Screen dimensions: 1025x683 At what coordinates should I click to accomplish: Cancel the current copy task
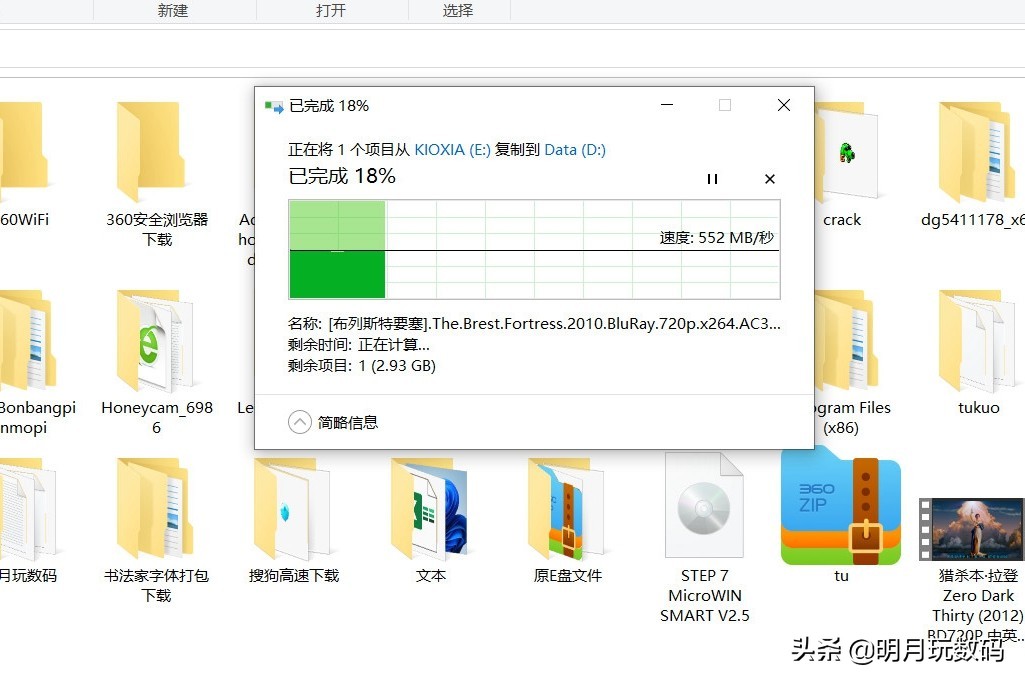pyautogui.click(x=769, y=179)
